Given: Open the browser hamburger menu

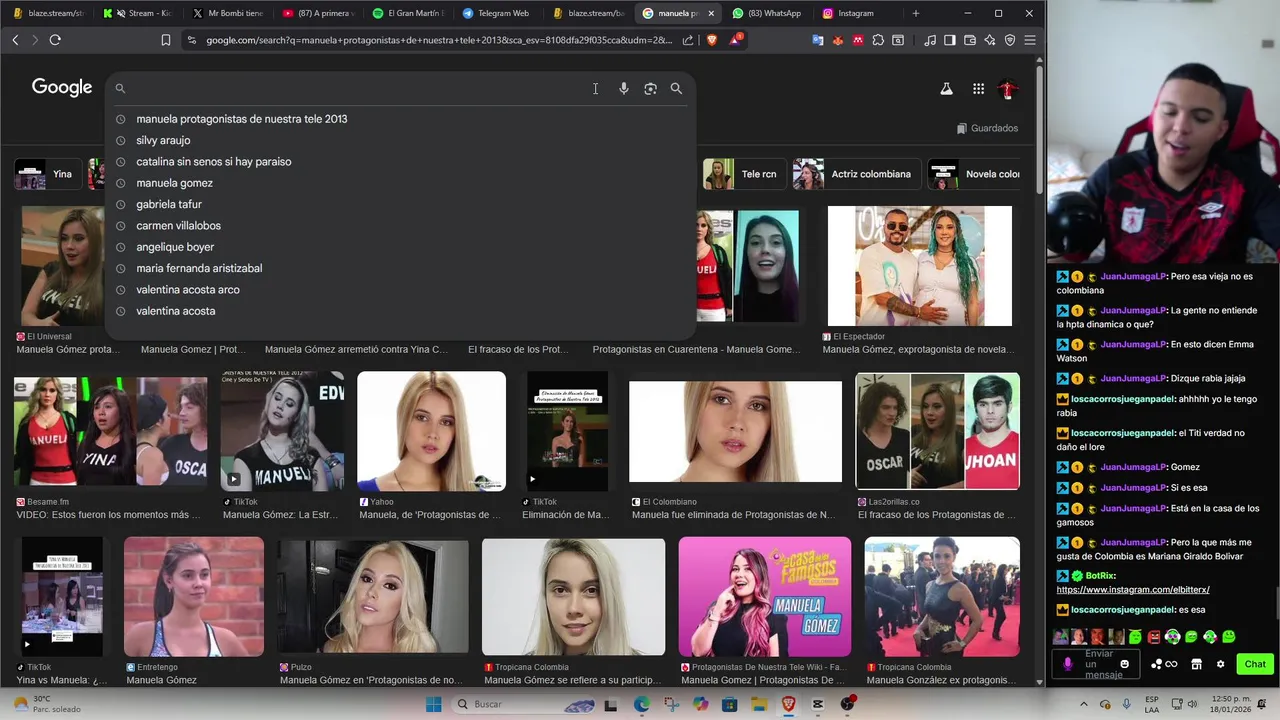Looking at the screenshot, I should [1030, 40].
